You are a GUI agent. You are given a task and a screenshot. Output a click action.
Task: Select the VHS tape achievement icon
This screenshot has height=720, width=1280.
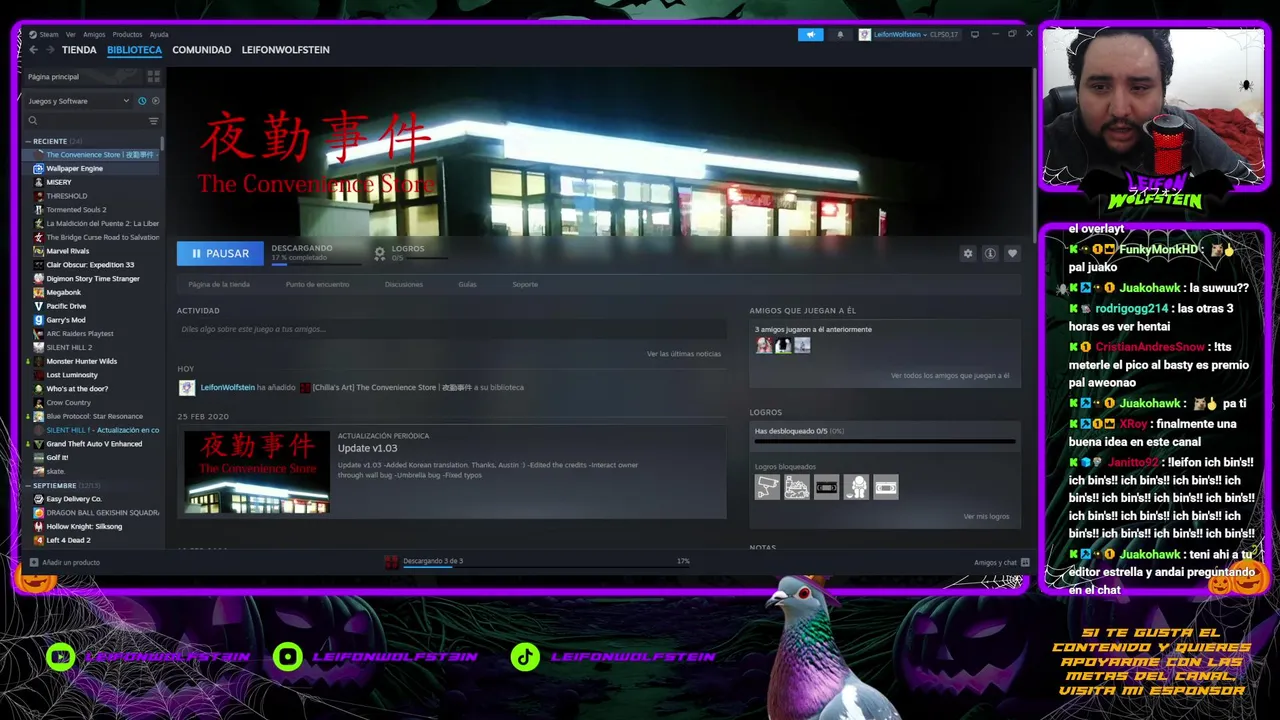826,487
